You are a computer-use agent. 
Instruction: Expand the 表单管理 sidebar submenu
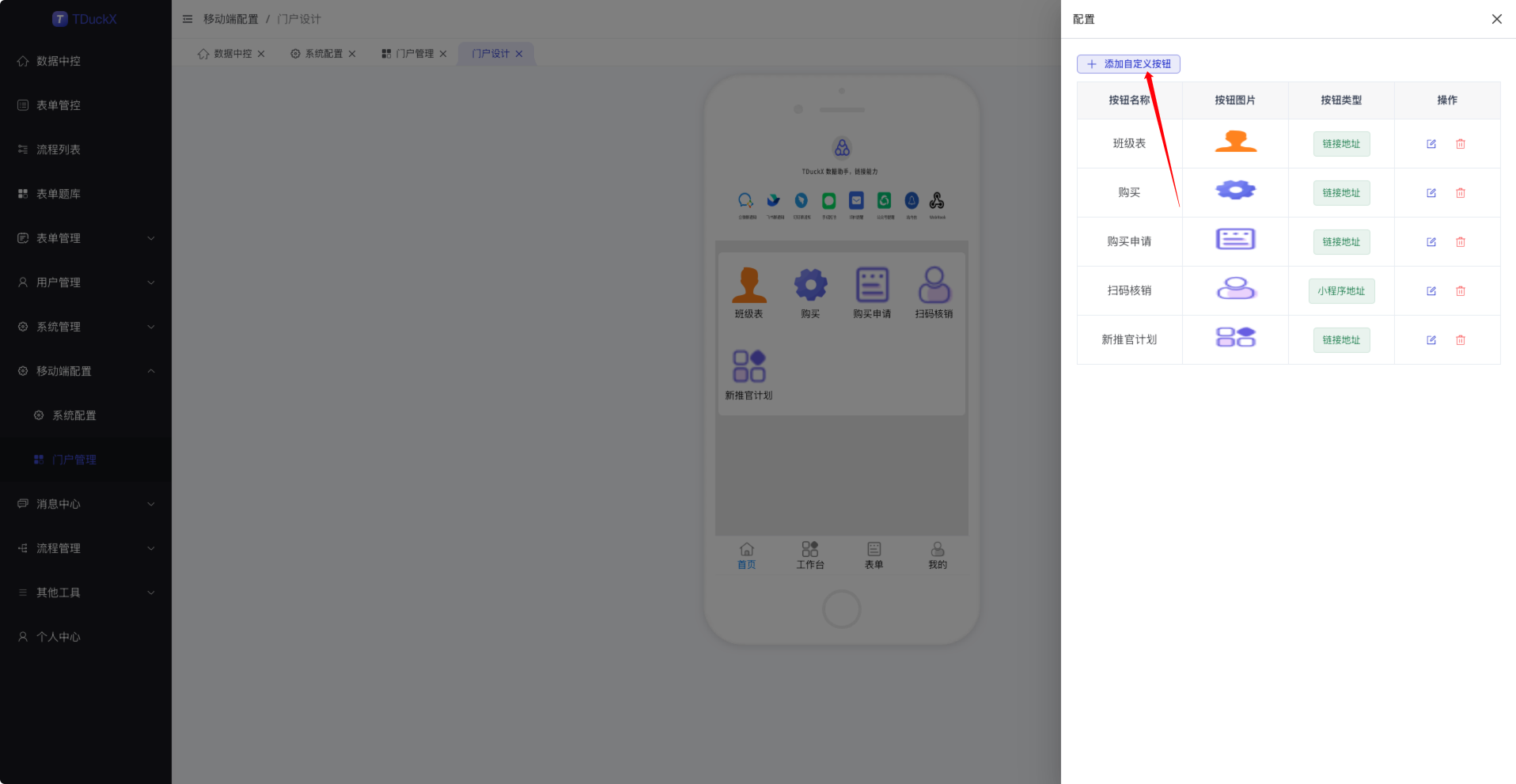coord(85,238)
